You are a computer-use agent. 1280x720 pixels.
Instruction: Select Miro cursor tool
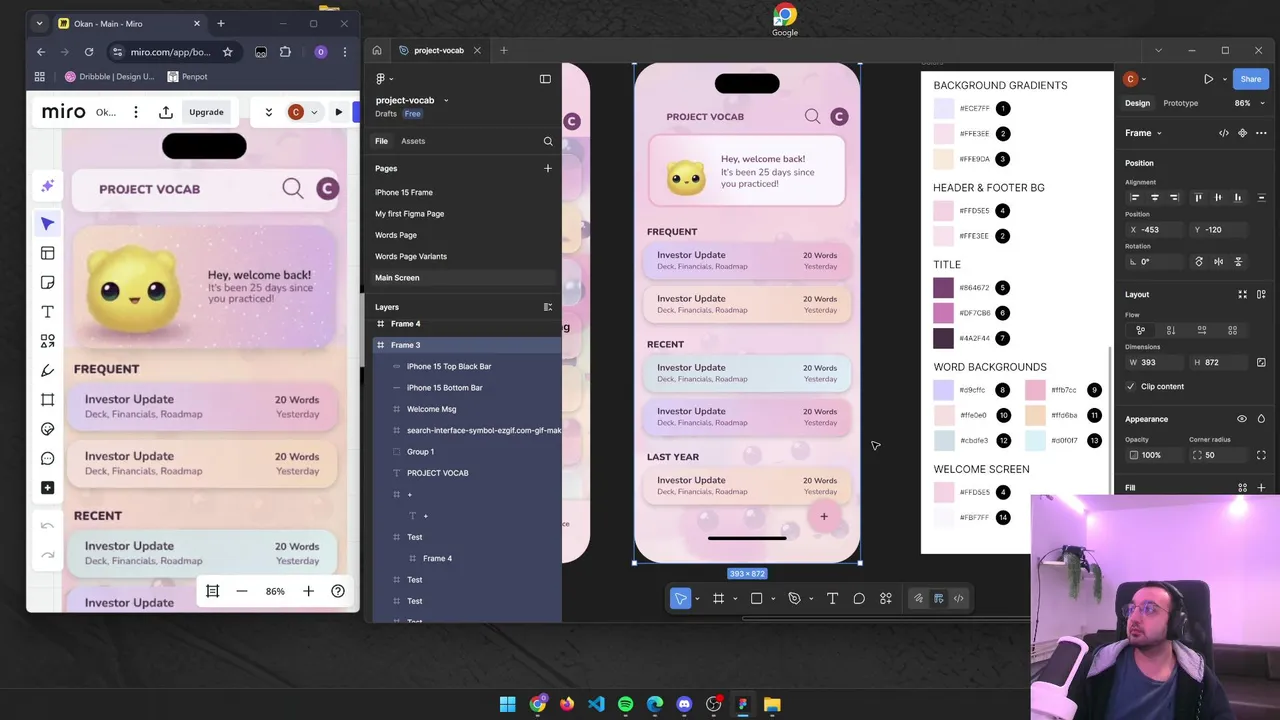47,223
